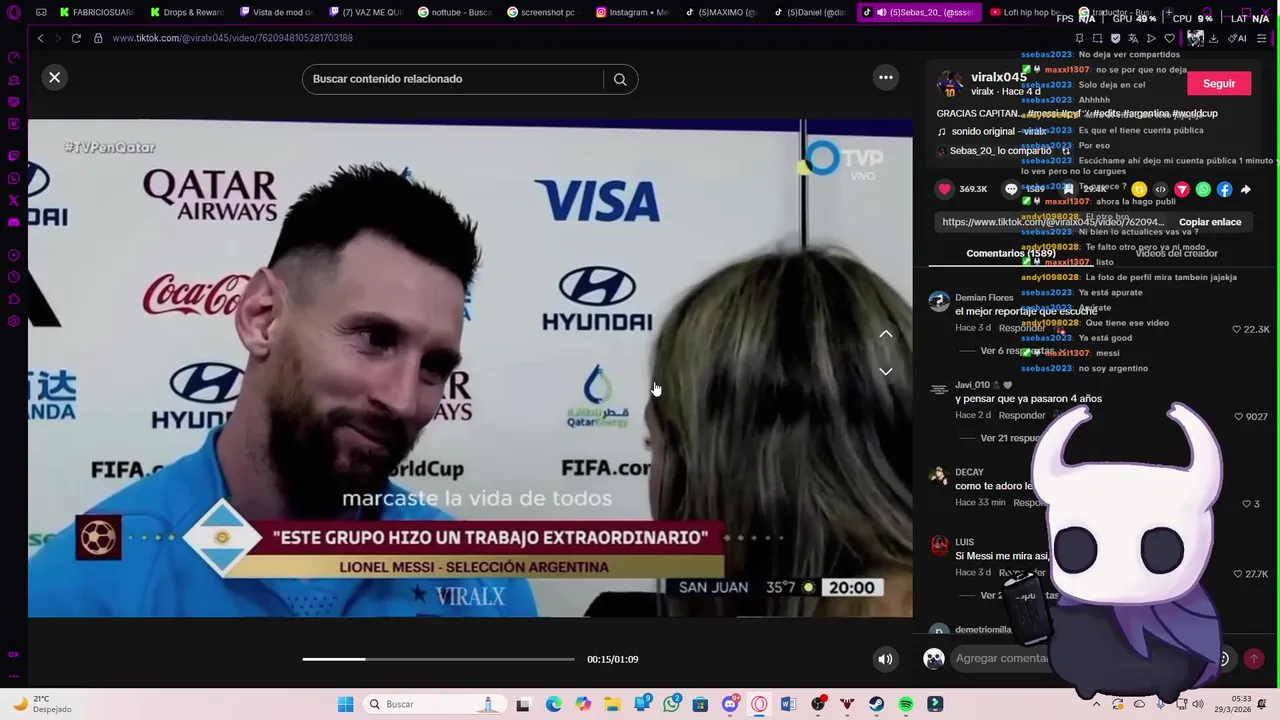1280x720 pixels.
Task: Expand Ver 6 respuestas under Demian Flores
Action: click(1018, 351)
